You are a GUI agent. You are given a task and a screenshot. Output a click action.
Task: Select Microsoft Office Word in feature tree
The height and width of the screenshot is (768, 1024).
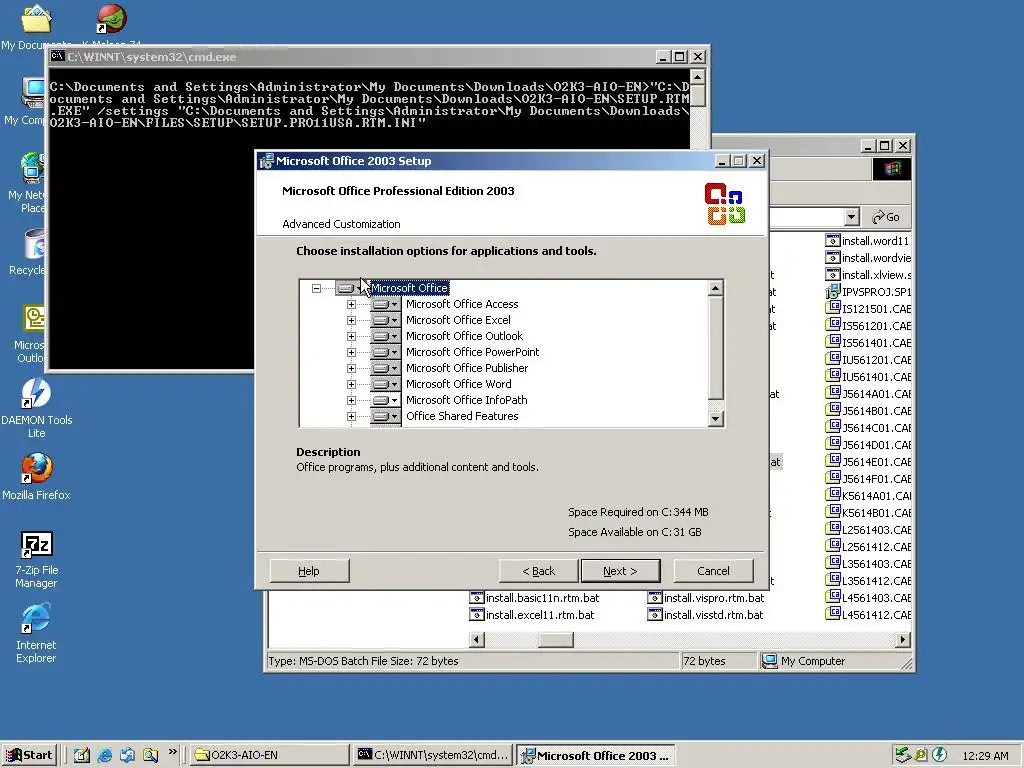[458, 384]
